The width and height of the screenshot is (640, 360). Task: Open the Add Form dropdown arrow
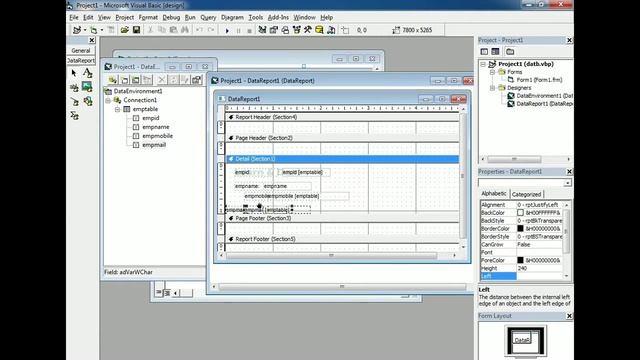[102, 30]
